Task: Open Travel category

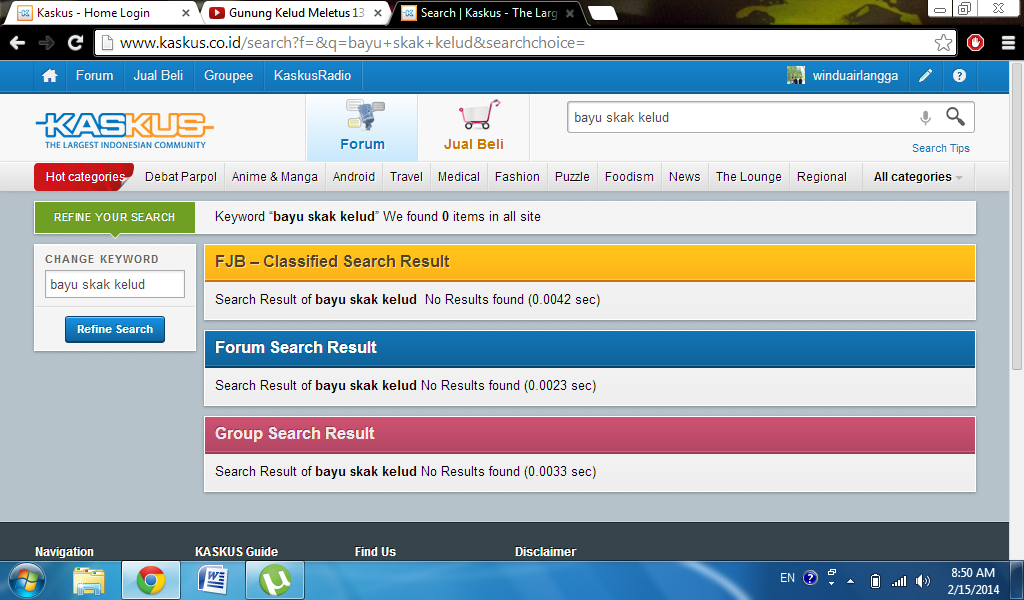Action: pyautogui.click(x=406, y=177)
